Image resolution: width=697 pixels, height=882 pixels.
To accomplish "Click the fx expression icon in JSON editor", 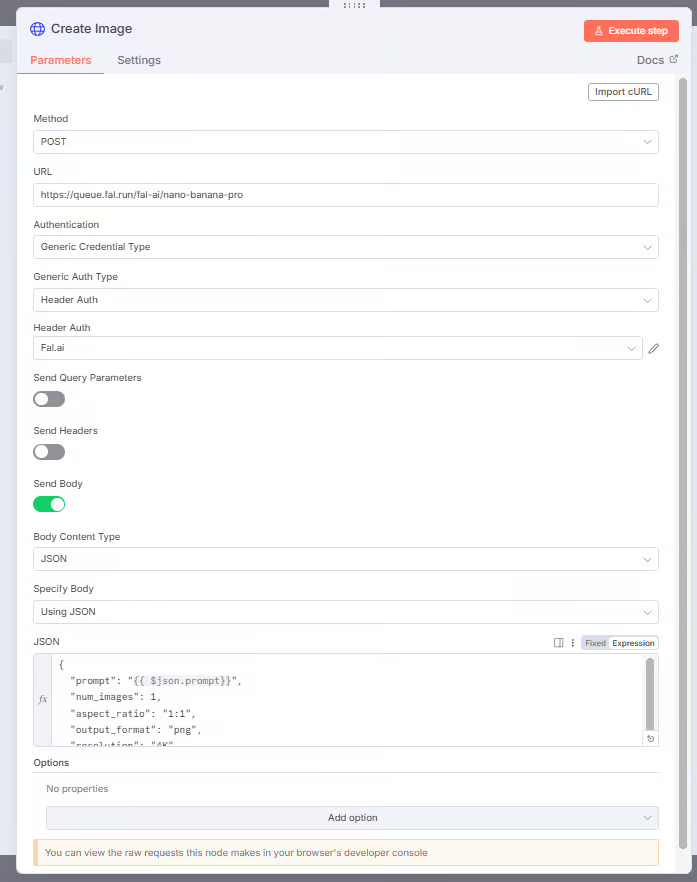I will (x=43, y=699).
